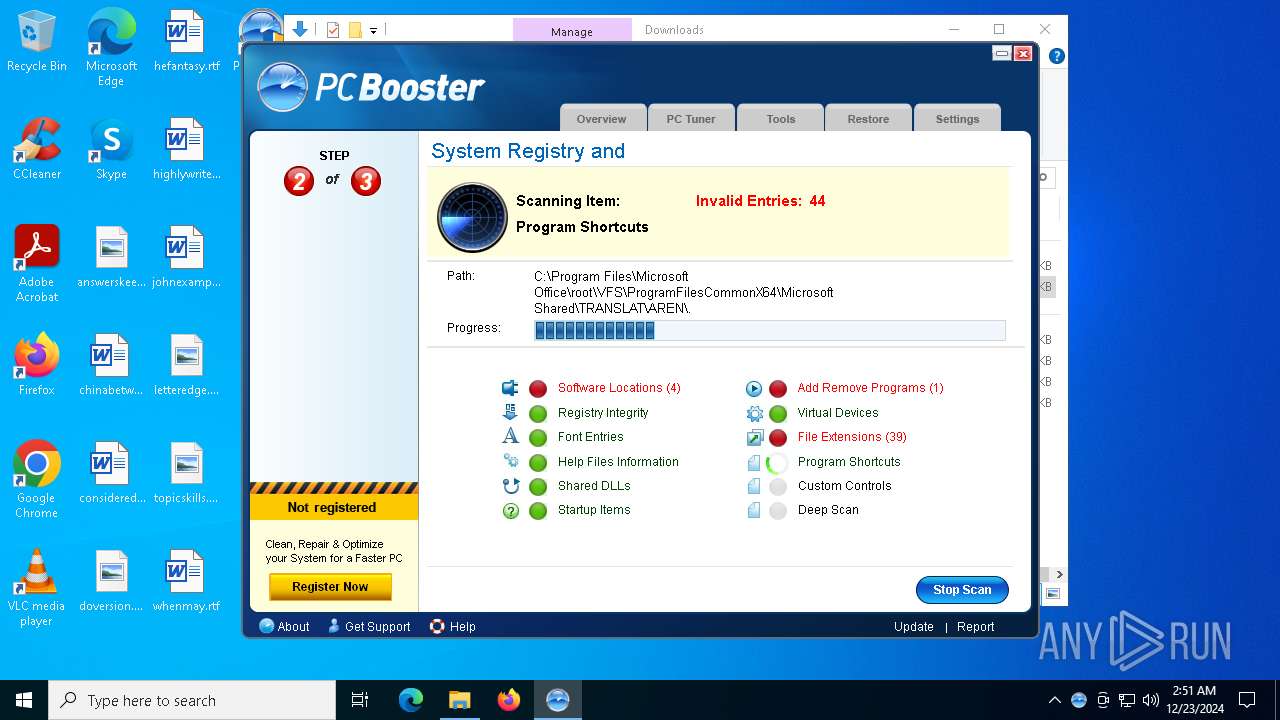This screenshot has width=1280, height=720.
Task: Open the Windows Start menu
Action: (24, 700)
